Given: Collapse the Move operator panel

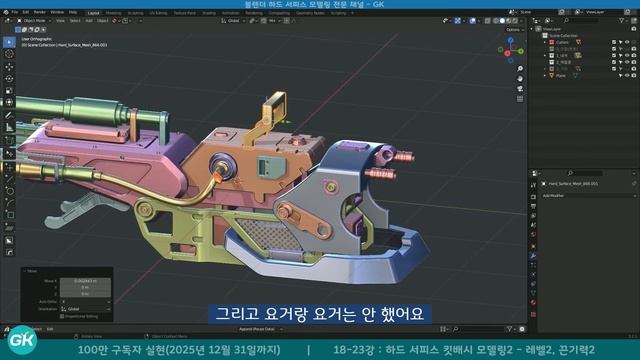Looking at the screenshot, I should (24, 271).
